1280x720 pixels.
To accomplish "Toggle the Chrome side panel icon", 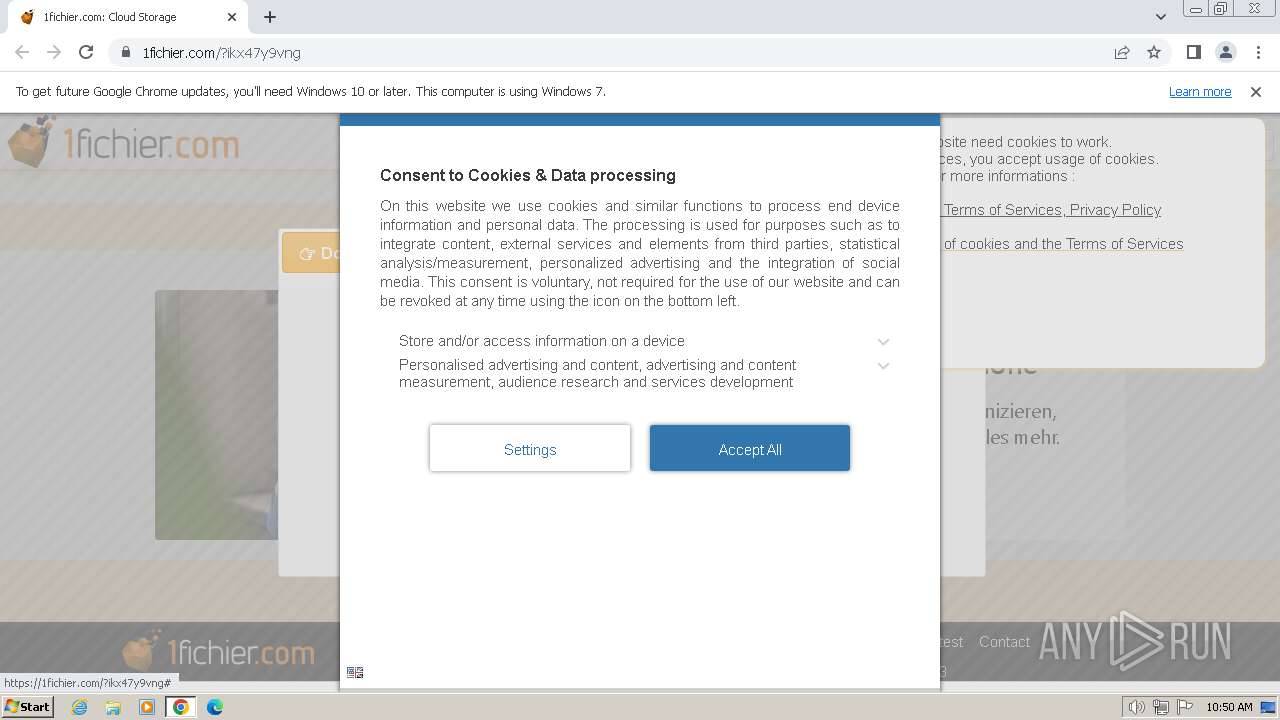I will [1193, 52].
